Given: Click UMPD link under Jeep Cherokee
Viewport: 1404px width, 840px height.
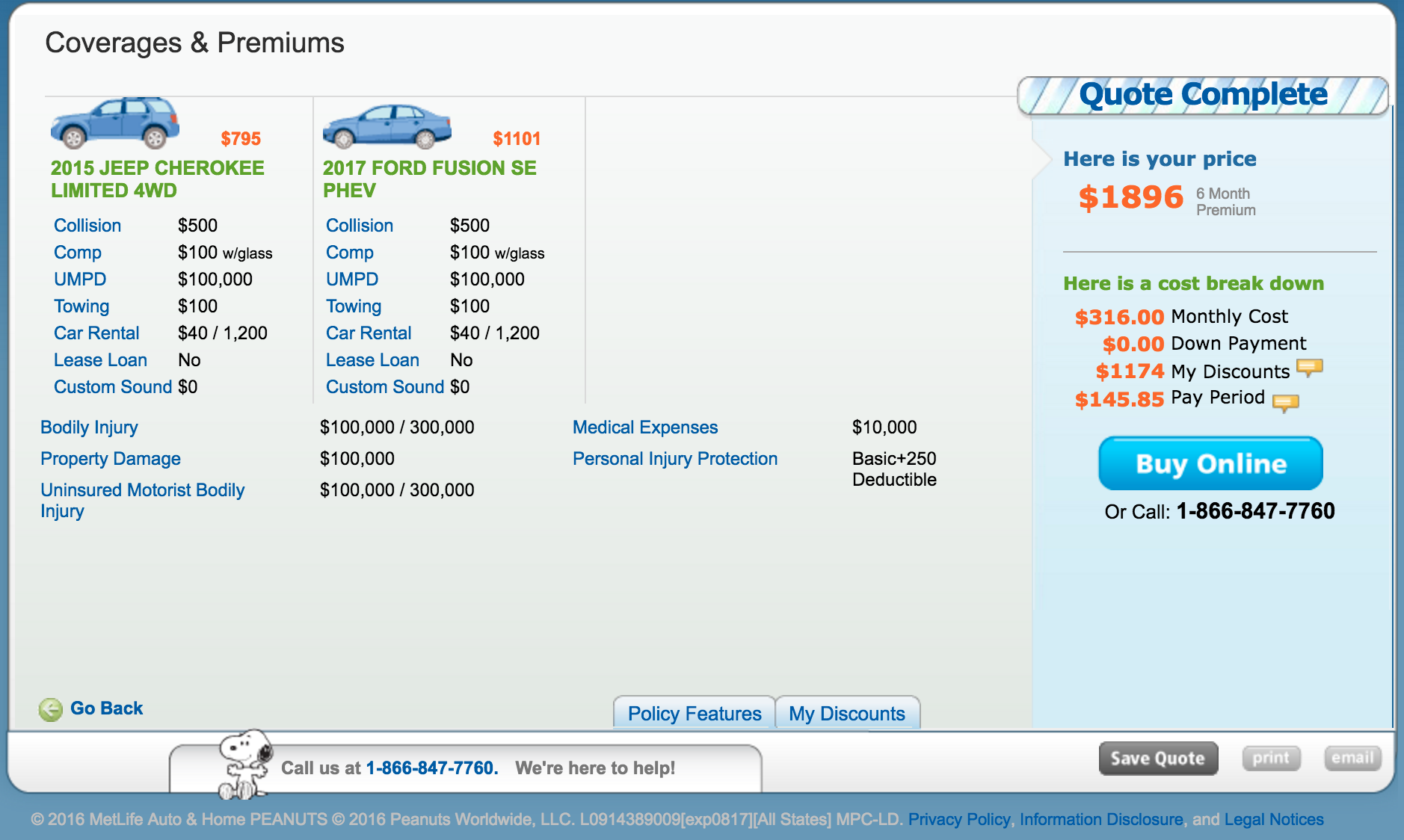Looking at the screenshot, I should tap(80, 280).
